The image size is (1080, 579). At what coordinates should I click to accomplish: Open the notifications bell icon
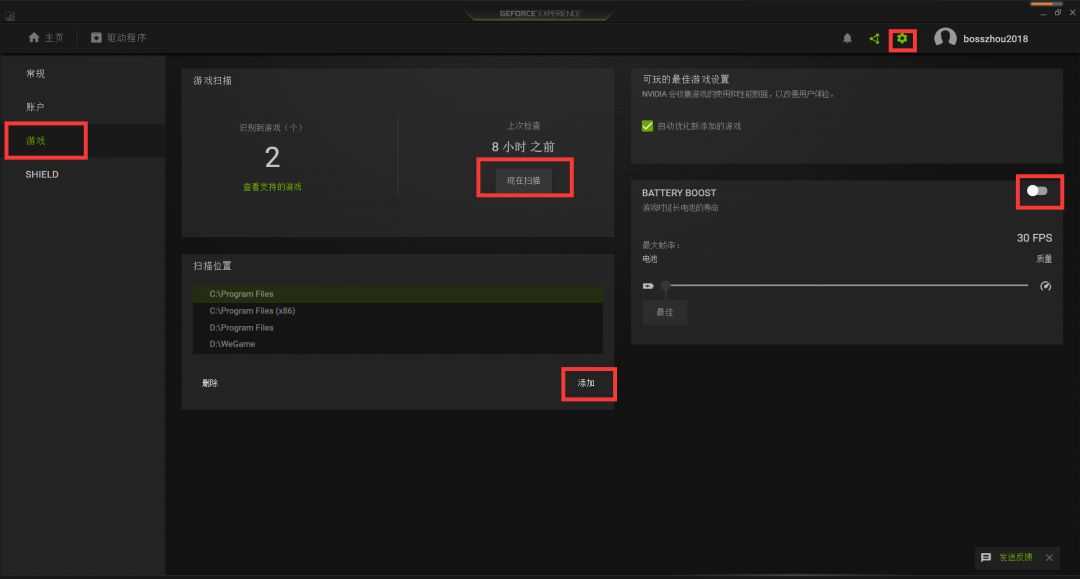click(x=847, y=39)
